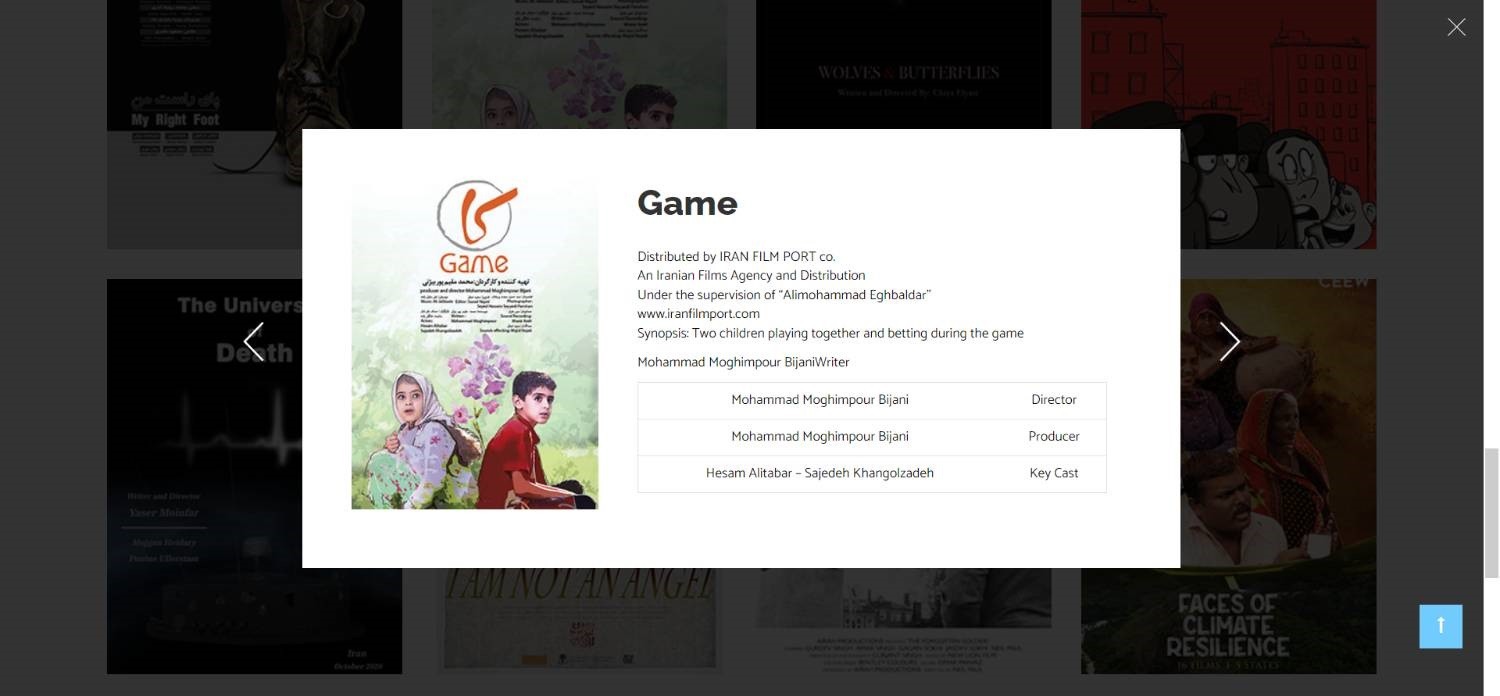The height and width of the screenshot is (696, 1500).
Task: Close the lightbox with the X icon
Action: coord(1456,27)
